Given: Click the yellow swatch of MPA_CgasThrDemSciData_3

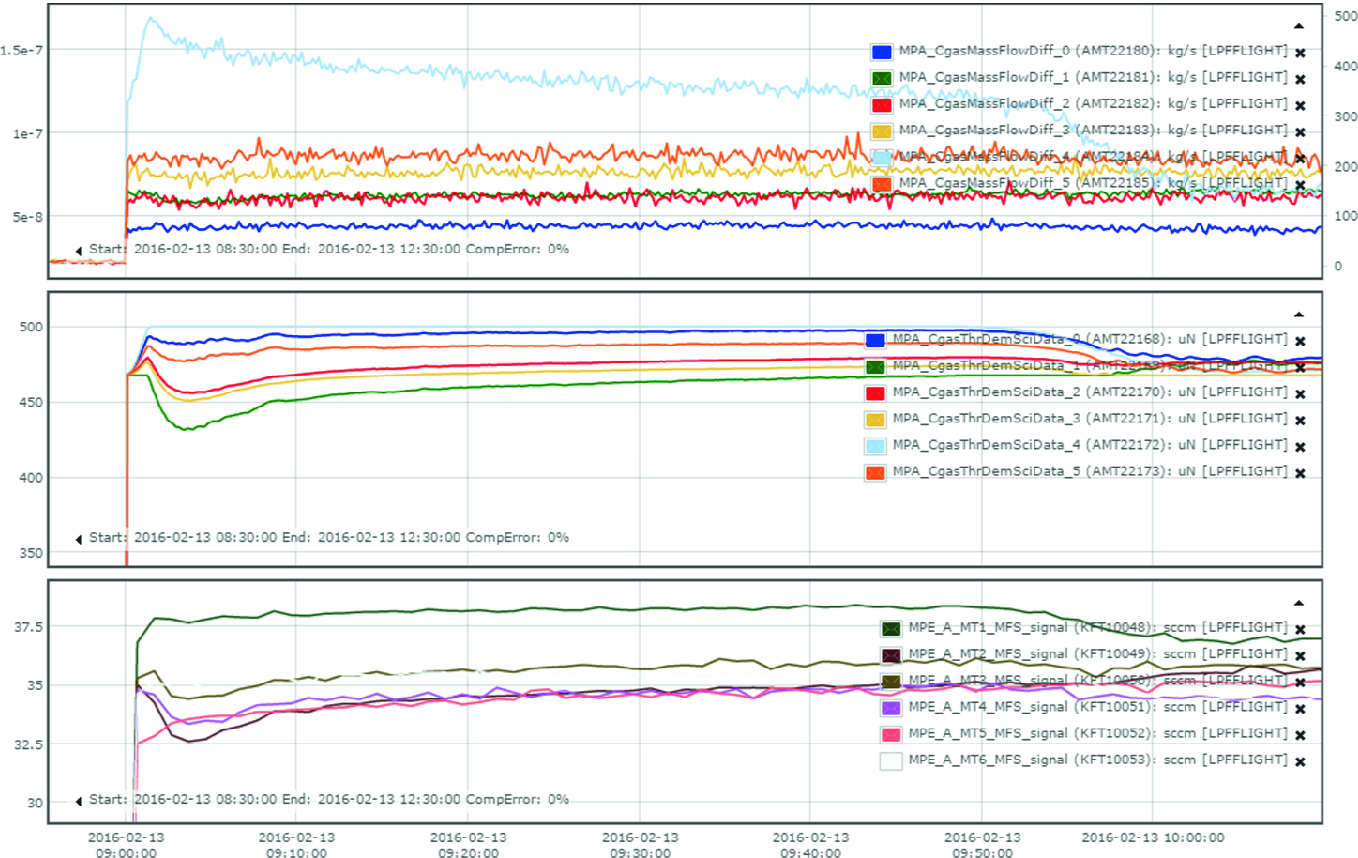Looking at the screenshot, I should click(875, 419).
